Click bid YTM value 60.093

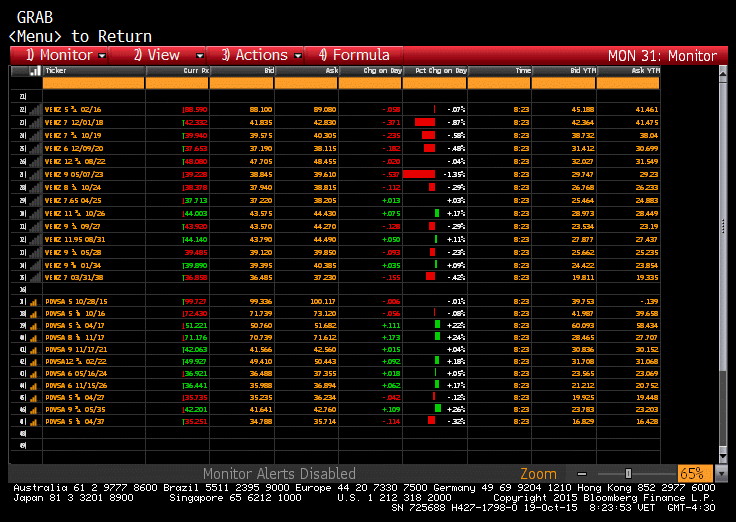[x=583, y=326]
